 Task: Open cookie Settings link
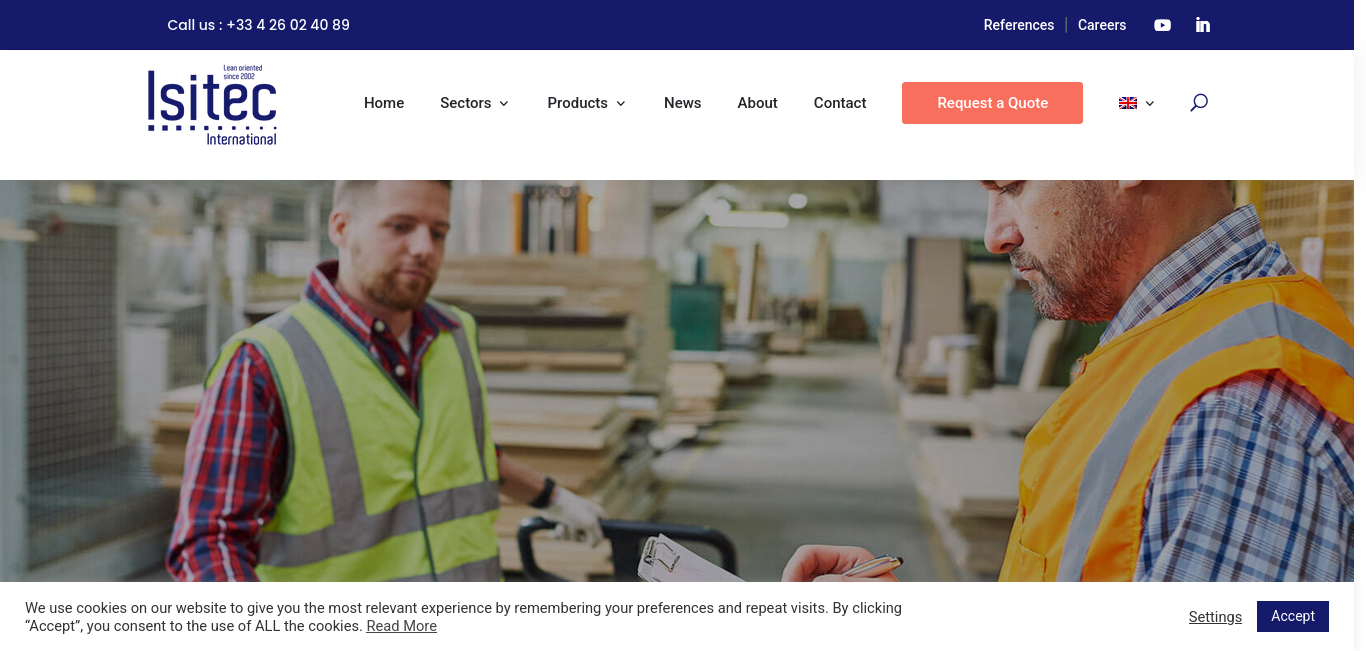pyautogui.click(x=1215, y=617)
